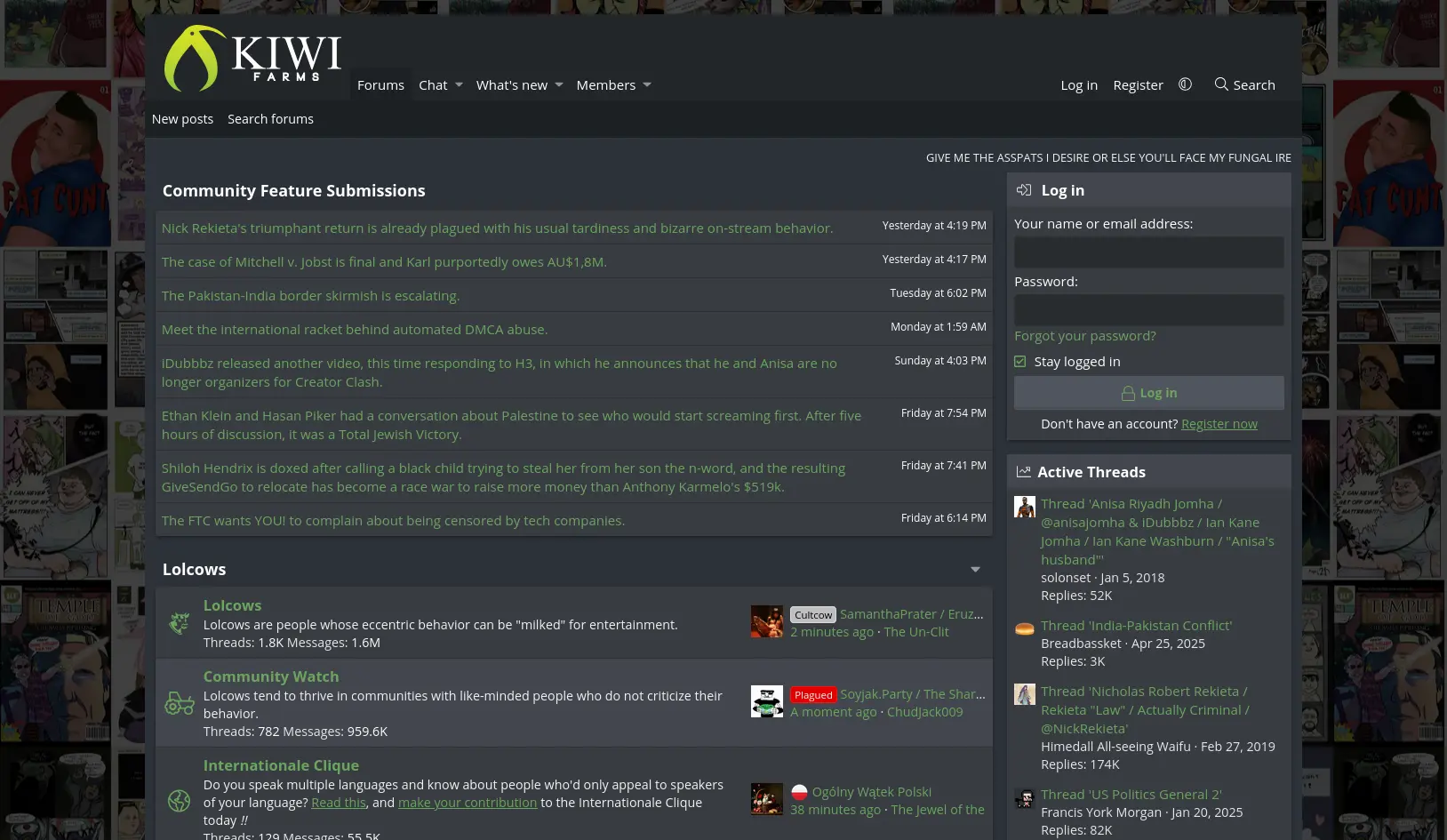Click the avatar beside Ogólny Wątek Polski
Screen dimensions: 1447x840
[767, 799]
